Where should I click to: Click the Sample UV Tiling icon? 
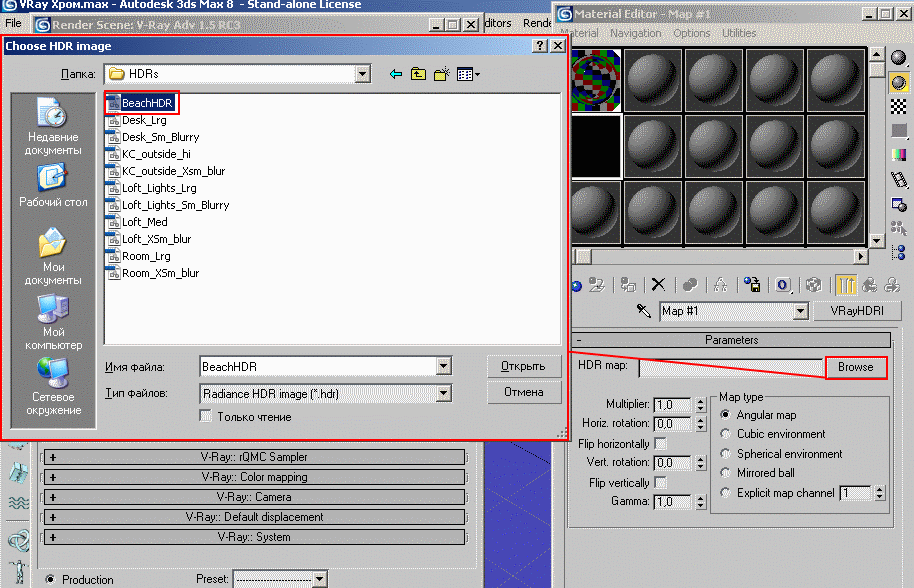click(x=899, y=131)
